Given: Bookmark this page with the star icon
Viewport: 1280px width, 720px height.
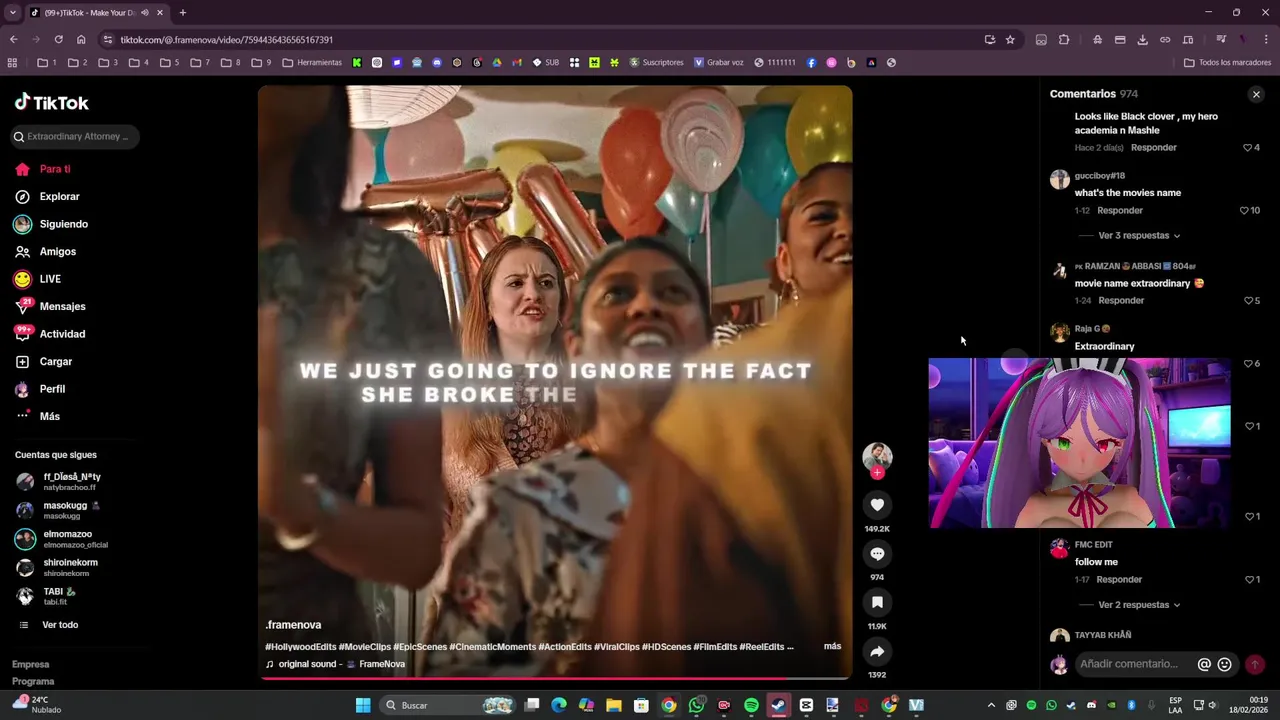Looking at the screenshot, I should (x=1010, y=40).
